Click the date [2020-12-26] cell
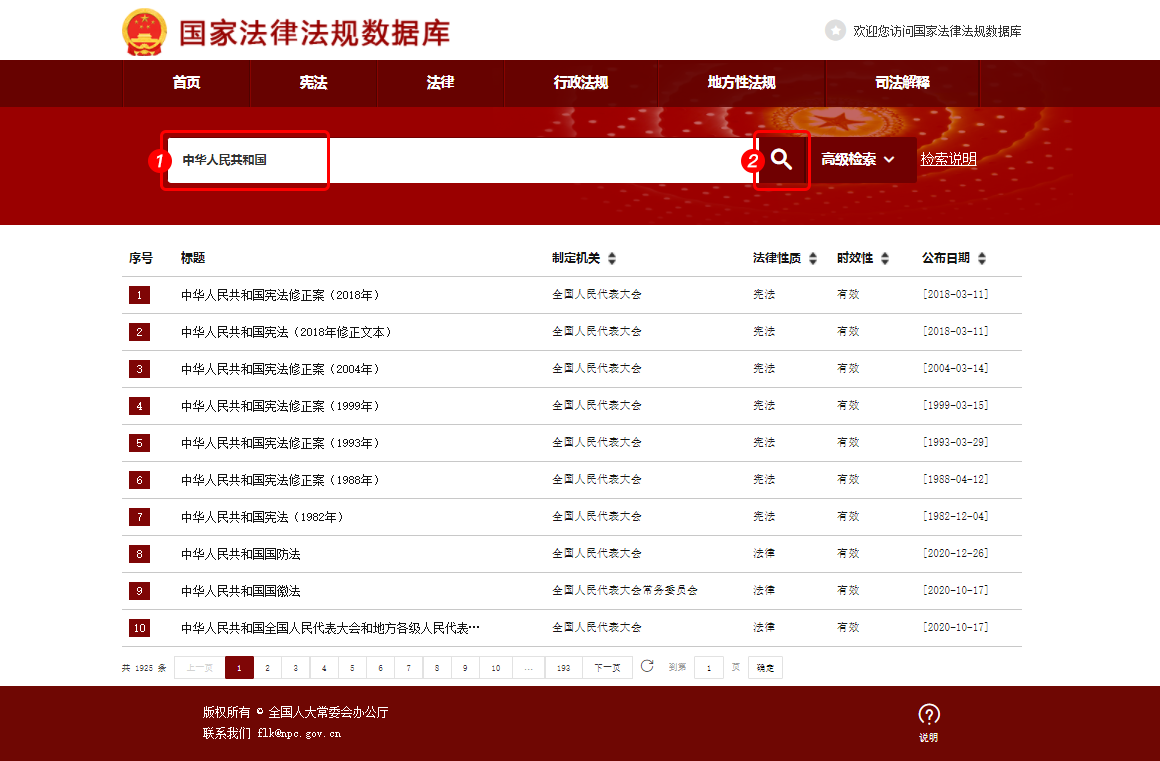This screenshot has height=761, width=1160. [955, 553]
